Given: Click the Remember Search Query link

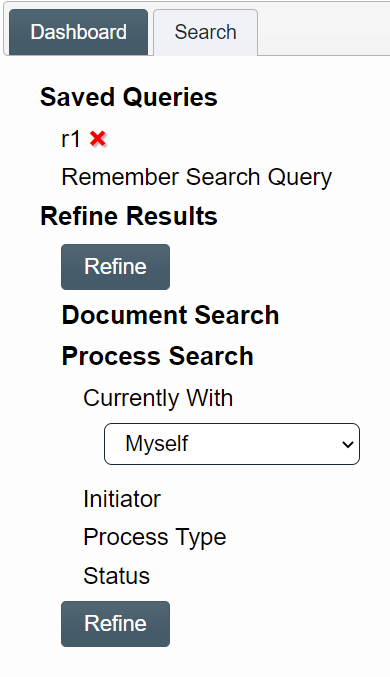Looking at the screenshot, I should pyautogui.click(x=197, y=177).
